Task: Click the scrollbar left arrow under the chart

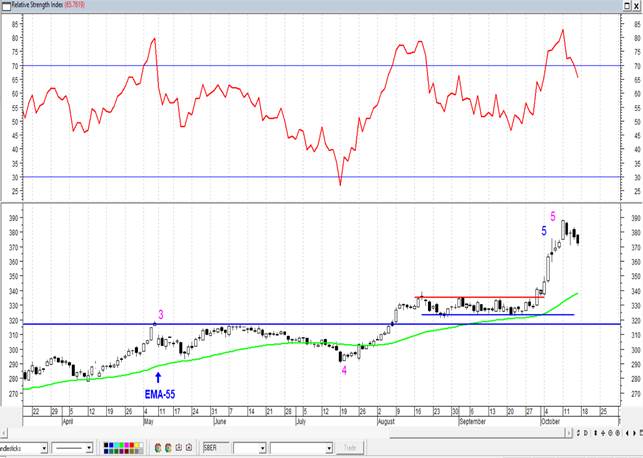Action: point(3,433)
